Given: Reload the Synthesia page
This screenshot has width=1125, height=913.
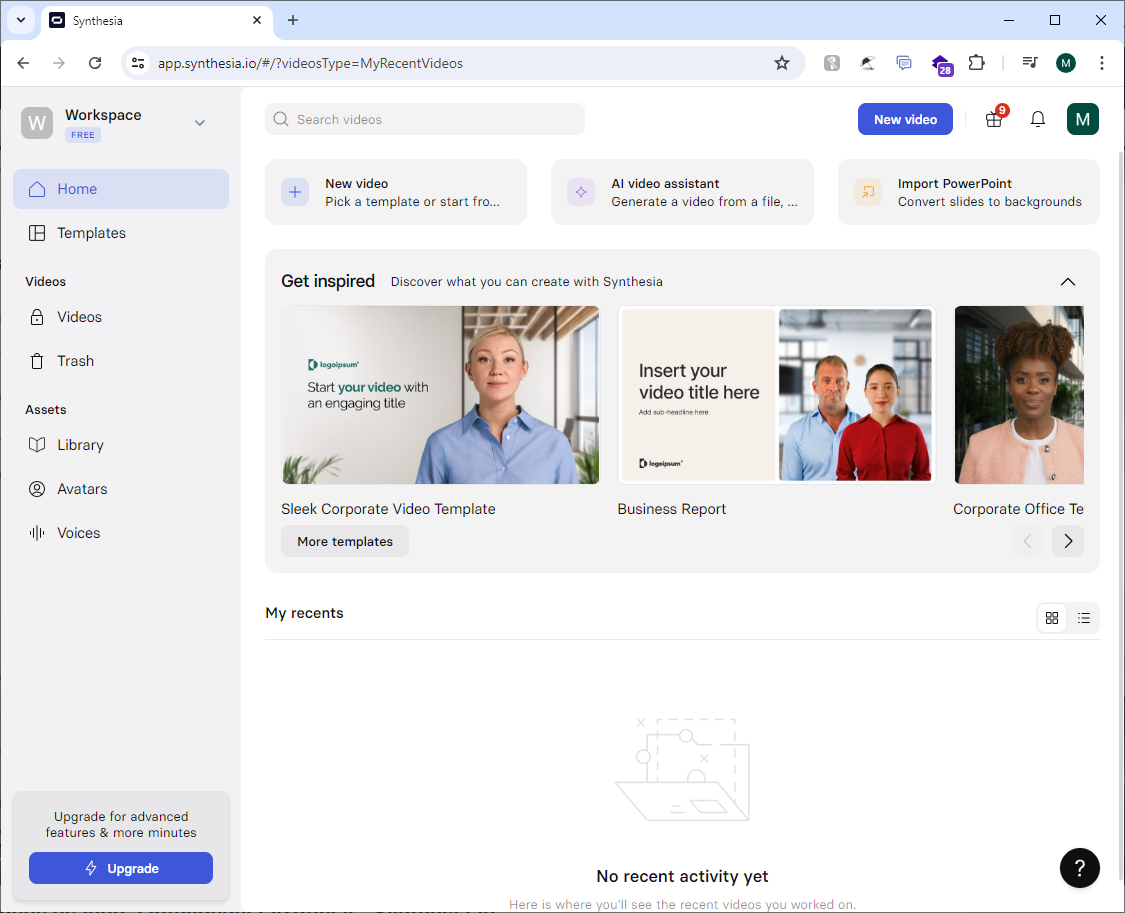Looking at the screenshot, I should [95, 63].
